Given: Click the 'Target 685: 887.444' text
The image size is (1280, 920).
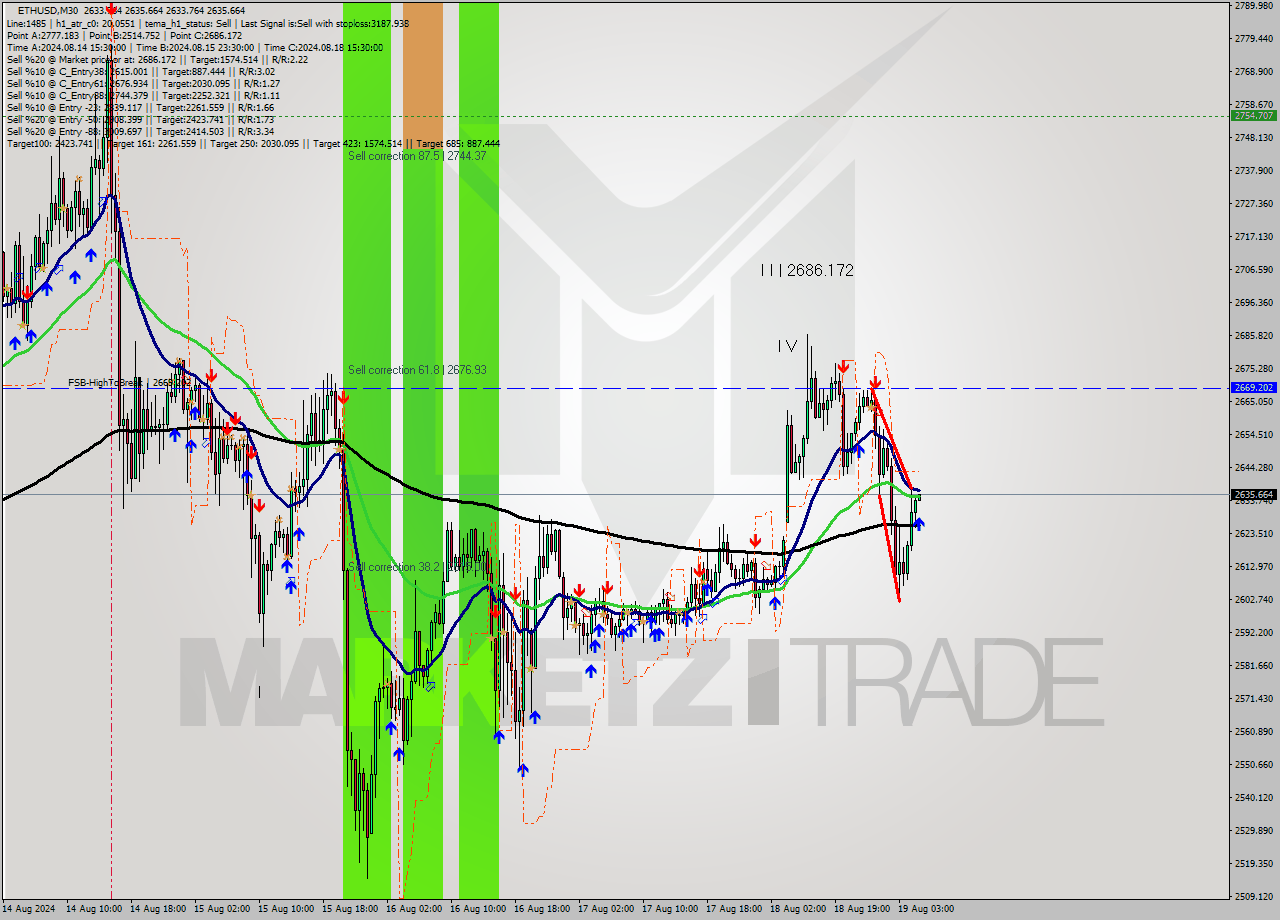Looking at the screenshot, I should (458, 143).
